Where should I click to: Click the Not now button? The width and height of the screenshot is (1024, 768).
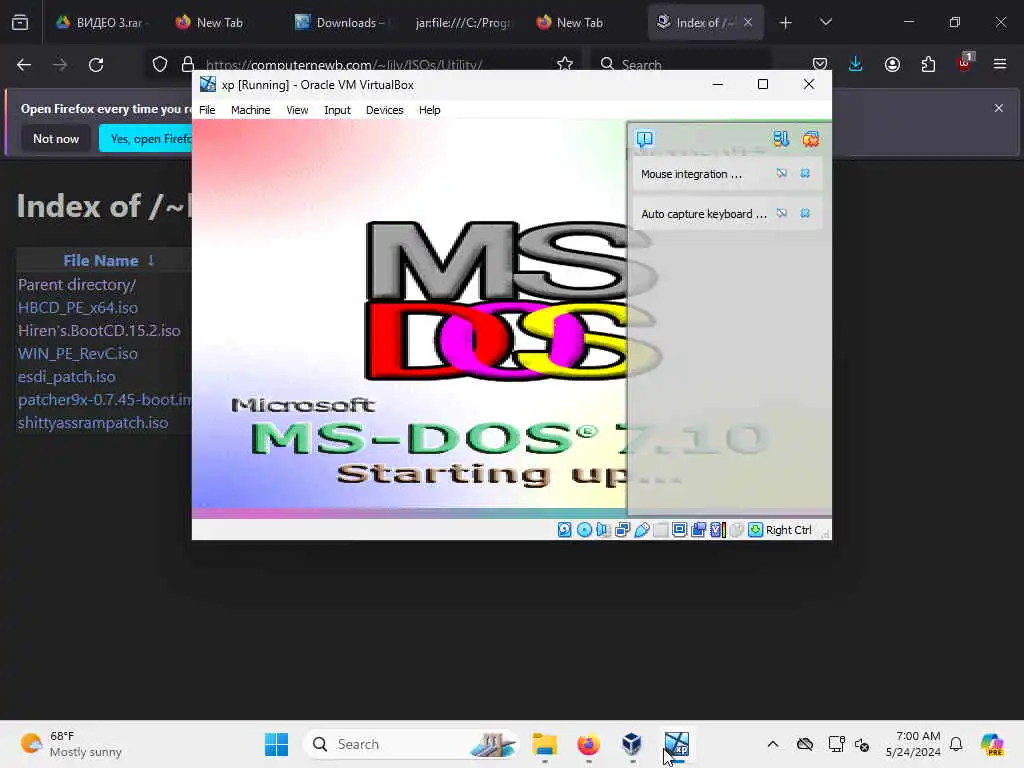(x=56, y=138)
